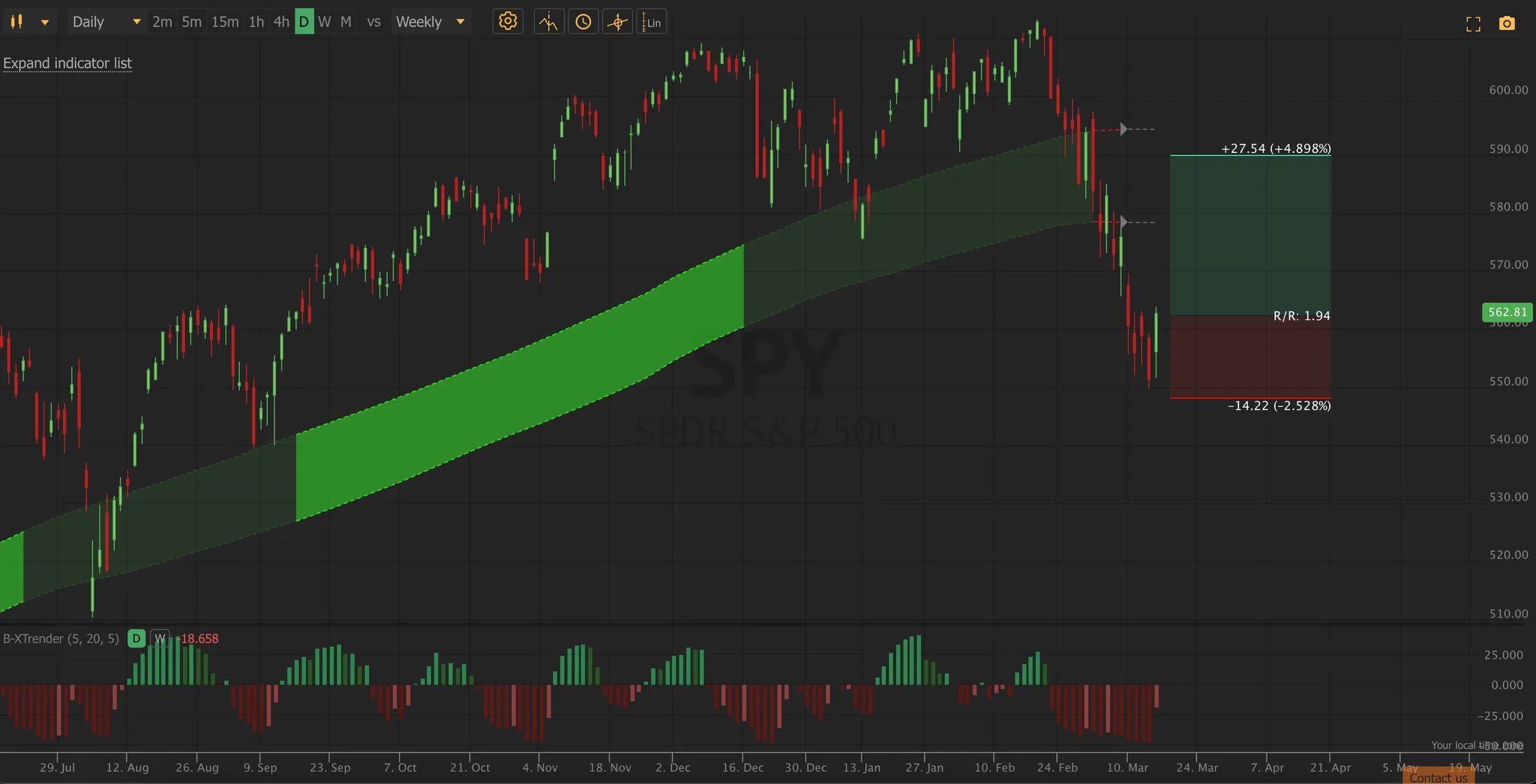Take a chart screenshot with camera icon

(x=1507, y=24)
